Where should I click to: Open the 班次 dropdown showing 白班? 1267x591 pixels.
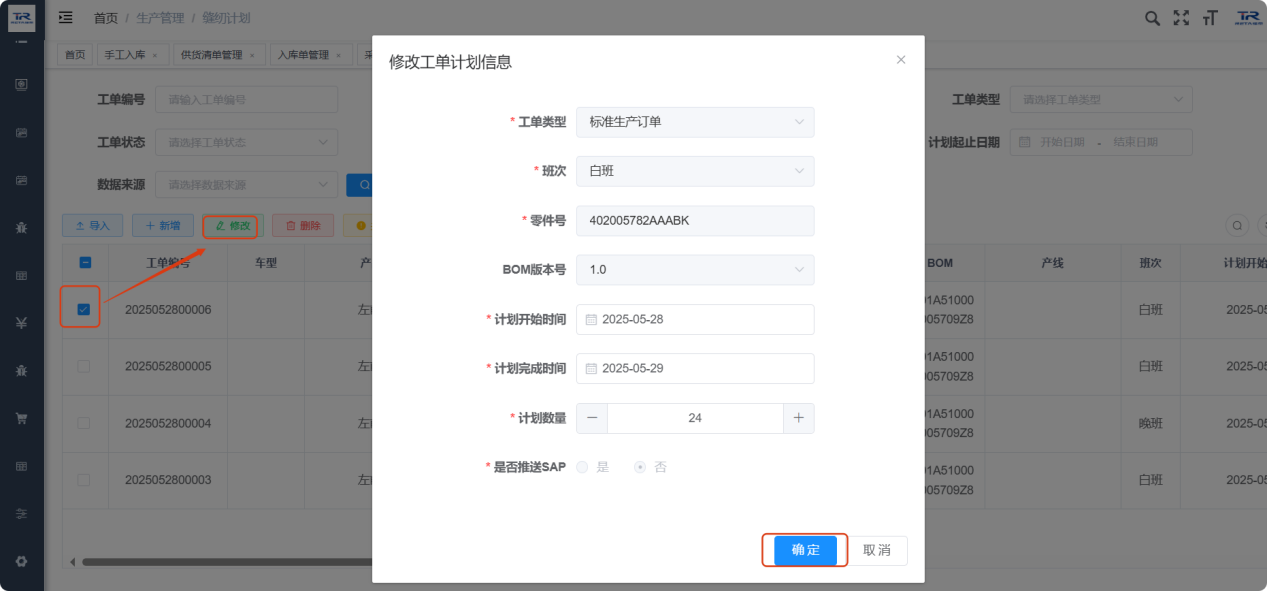point(695,171)
